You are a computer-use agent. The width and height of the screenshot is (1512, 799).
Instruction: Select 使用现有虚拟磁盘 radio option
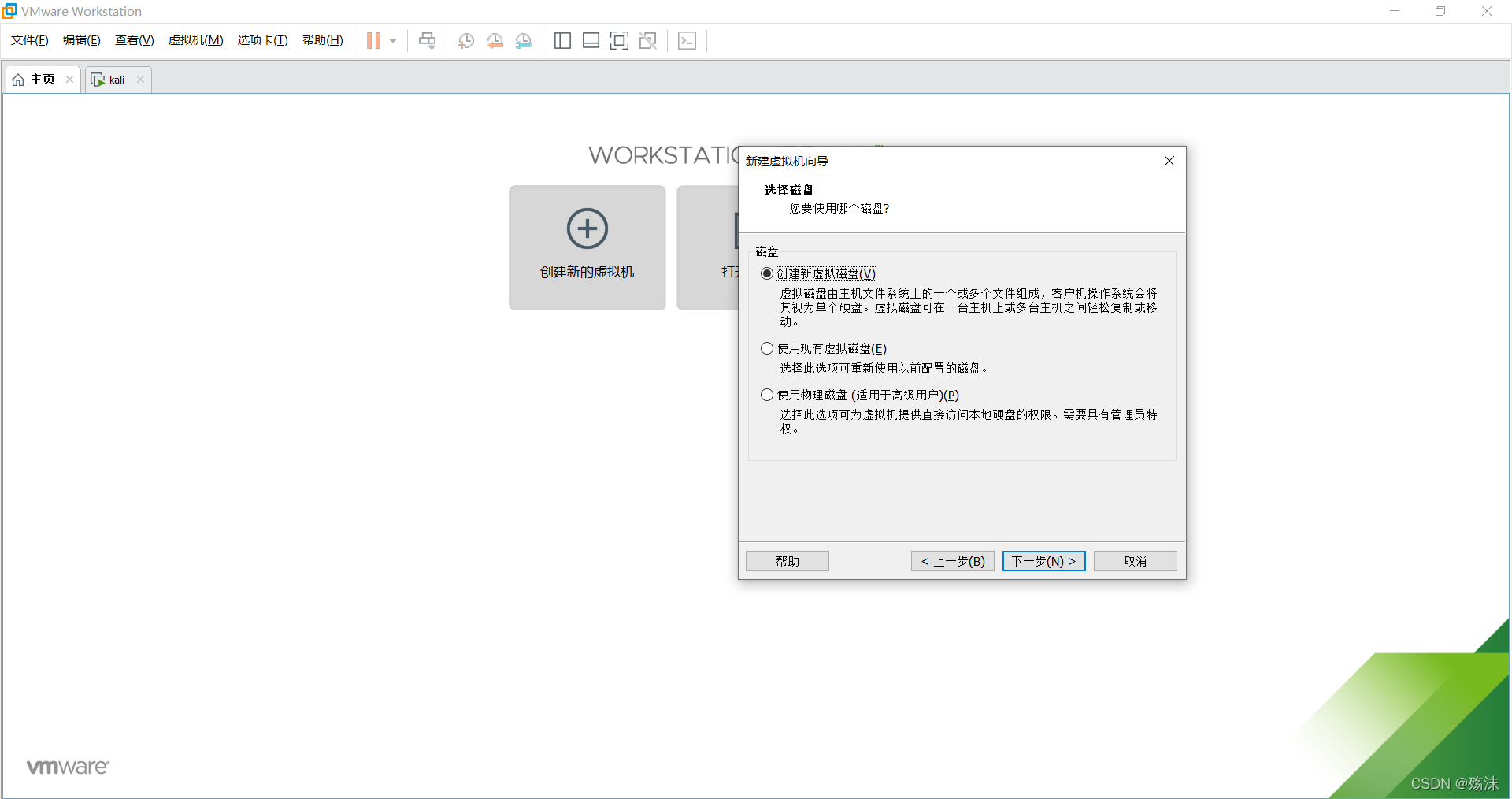(767, 348)
